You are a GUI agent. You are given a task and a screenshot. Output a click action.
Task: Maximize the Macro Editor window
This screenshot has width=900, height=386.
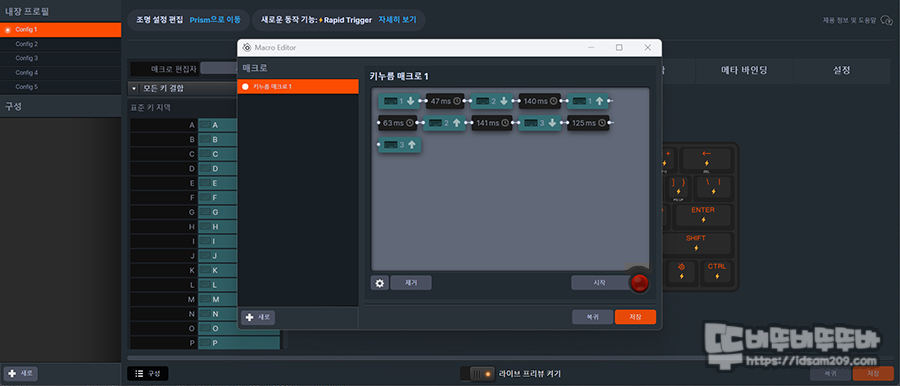tap(619, 48)
